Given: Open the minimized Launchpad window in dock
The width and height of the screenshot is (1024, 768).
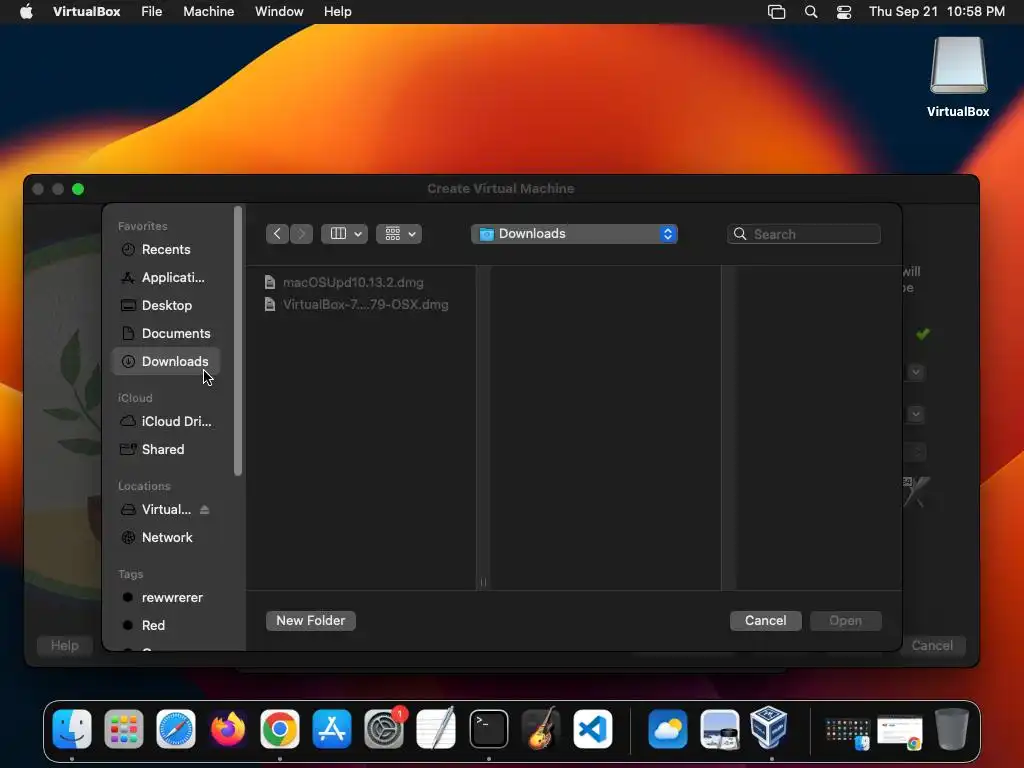Looking at the screenshot, I should click(x=848, y=730).
